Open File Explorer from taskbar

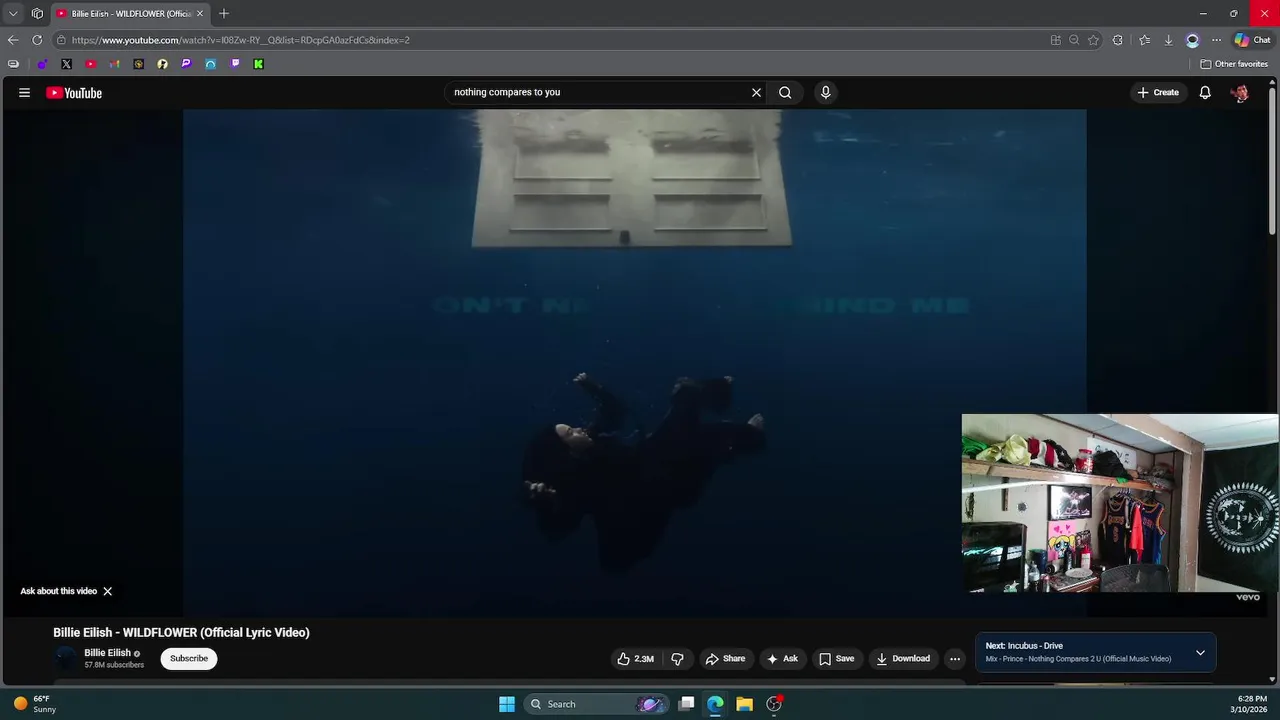(744, 704)
